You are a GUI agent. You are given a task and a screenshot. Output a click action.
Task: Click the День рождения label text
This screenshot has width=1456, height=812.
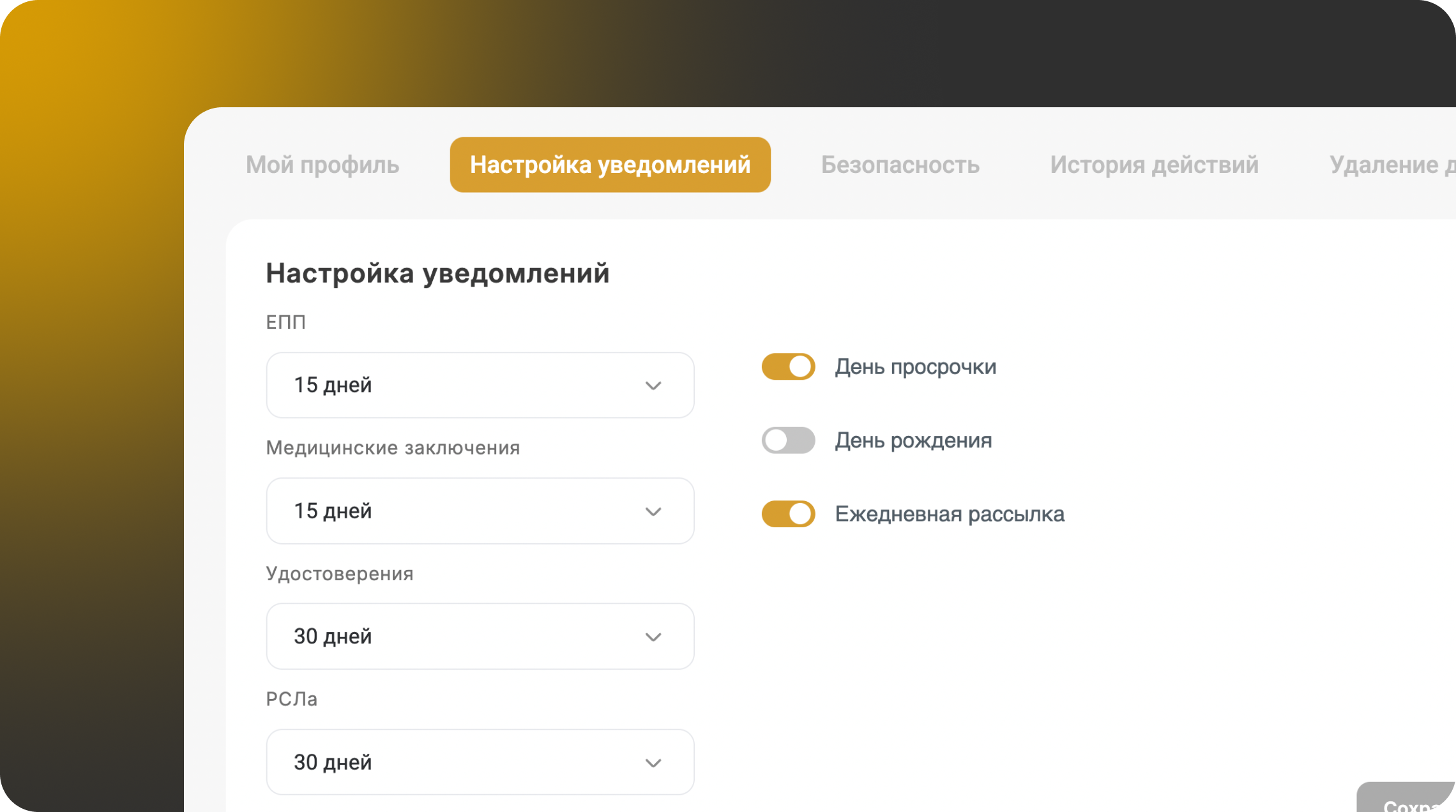coord(913,440)
